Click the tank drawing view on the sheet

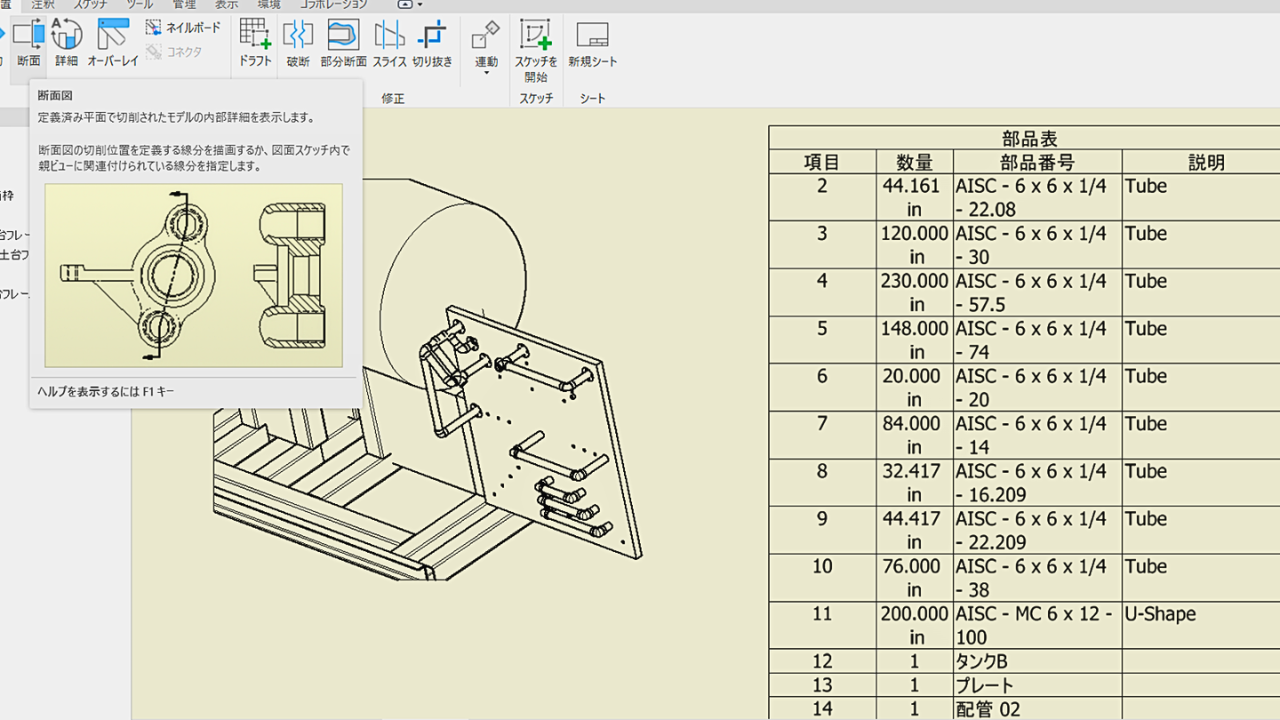point(430,380)
